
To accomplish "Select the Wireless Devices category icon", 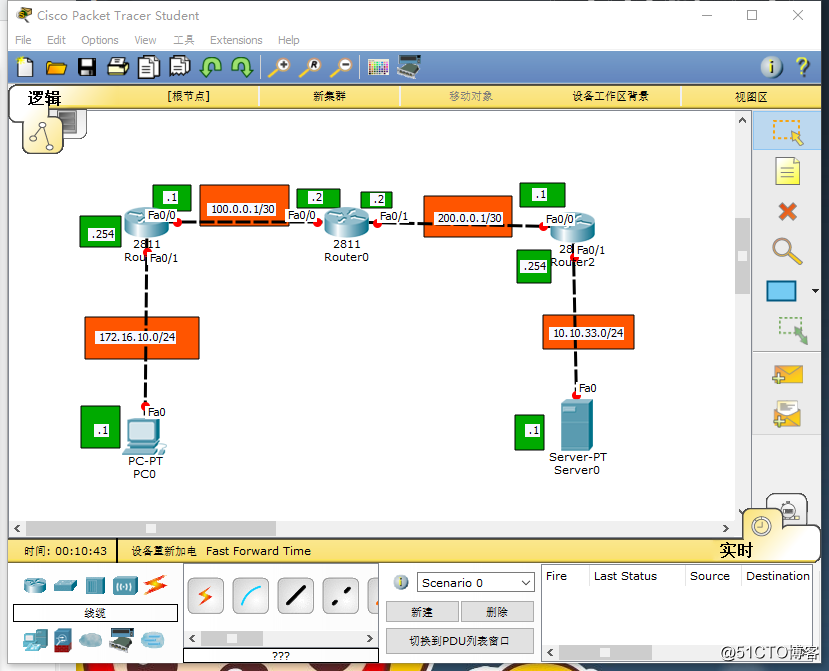I will (125, 585).
